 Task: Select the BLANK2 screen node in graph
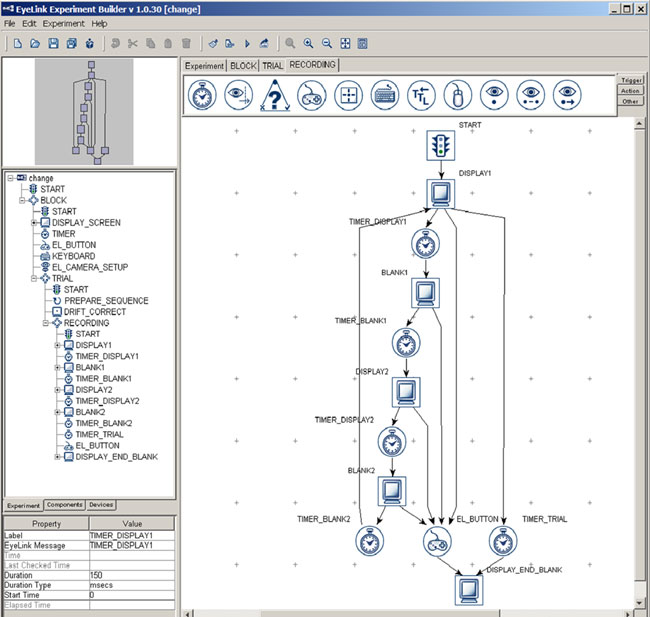click(392, 491)
